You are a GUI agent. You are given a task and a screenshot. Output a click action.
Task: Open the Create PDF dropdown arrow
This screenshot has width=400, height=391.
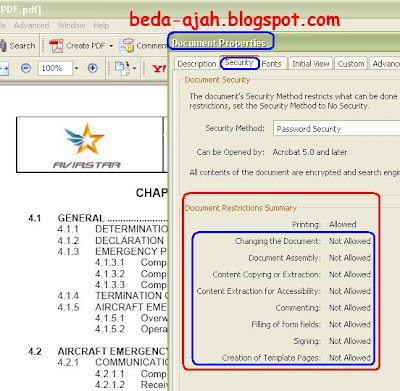click(111, 46)
